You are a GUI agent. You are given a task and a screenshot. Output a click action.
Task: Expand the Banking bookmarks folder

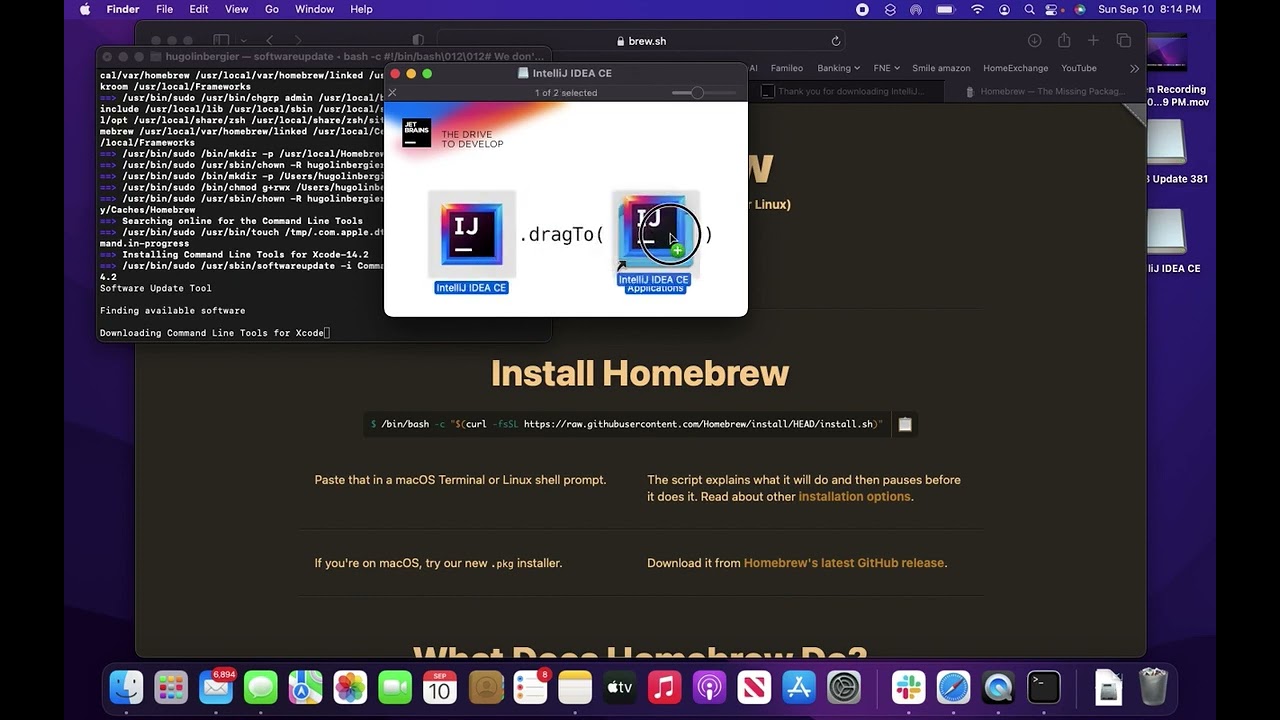pyautogui.click(x=838, y=68)
